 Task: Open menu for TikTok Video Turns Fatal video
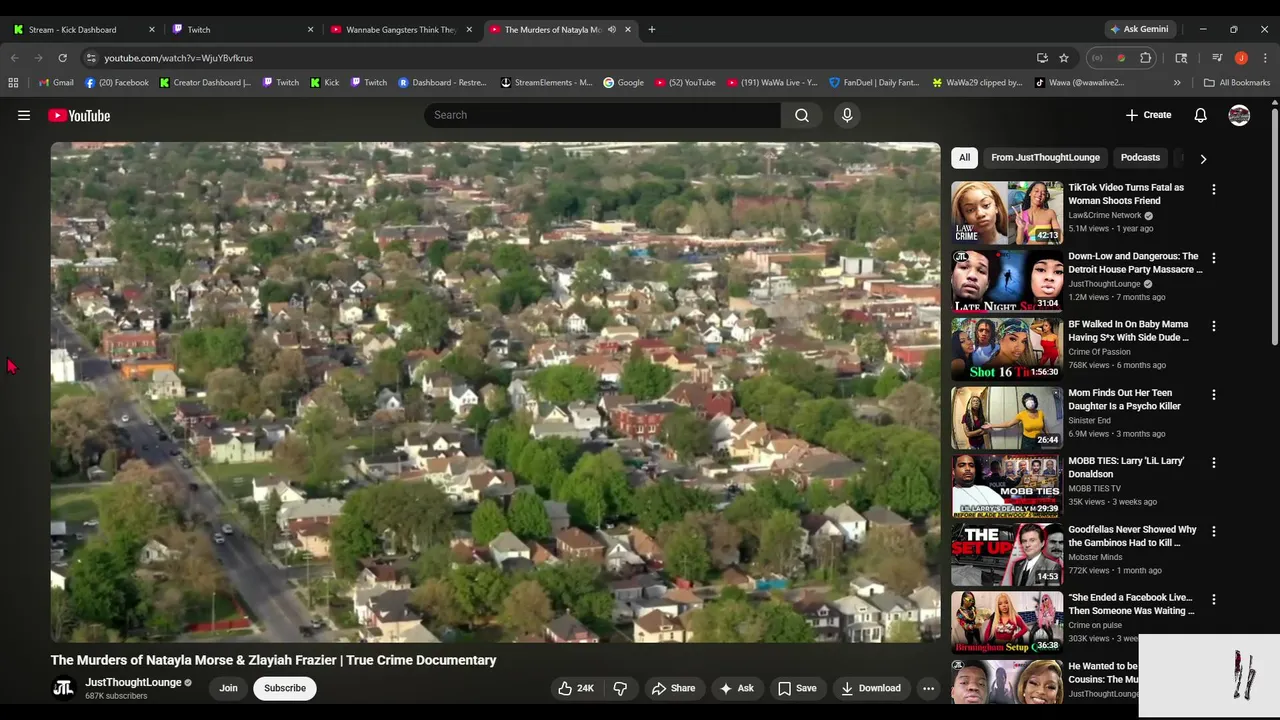[x=1214, y=189]
